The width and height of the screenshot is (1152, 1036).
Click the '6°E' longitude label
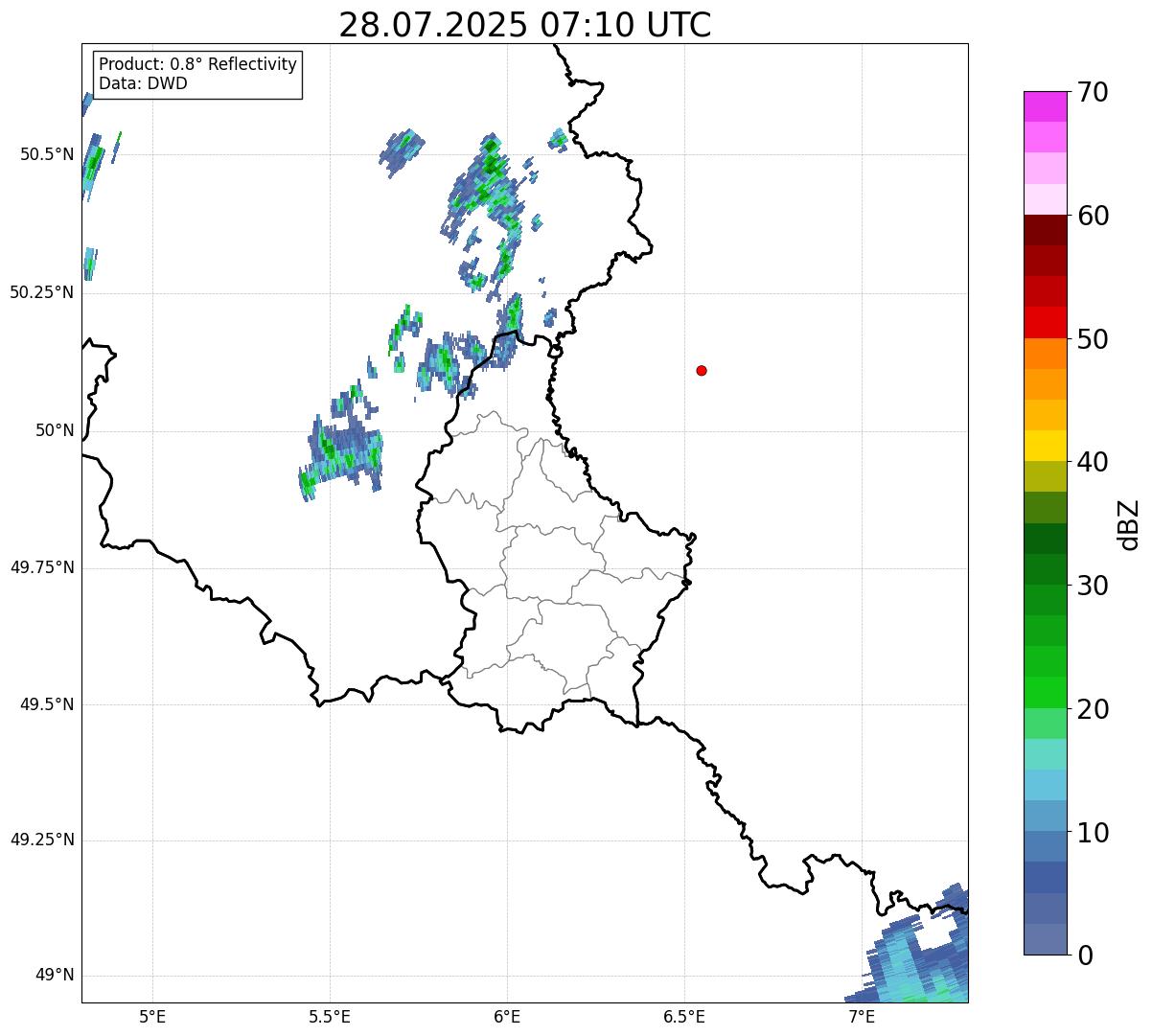(x=507, y=1016)
